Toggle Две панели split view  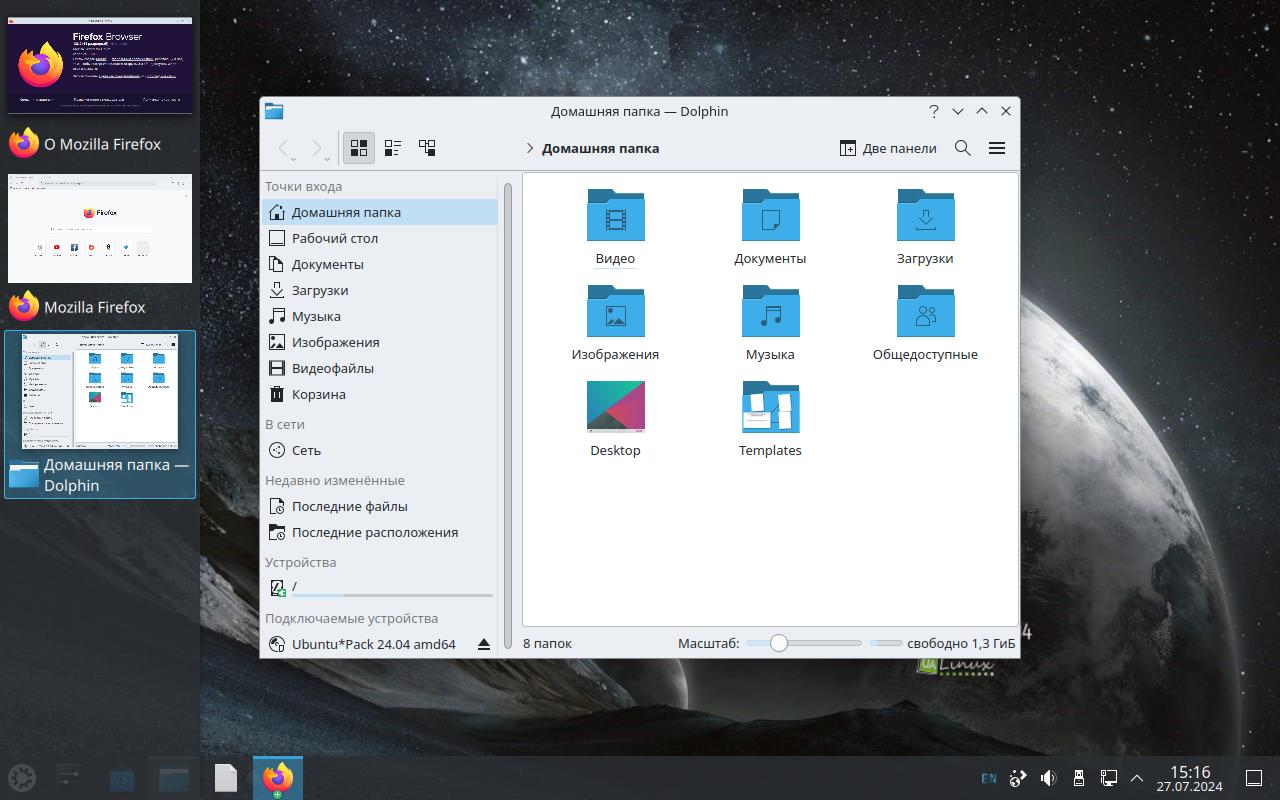(x=888, y=148)
